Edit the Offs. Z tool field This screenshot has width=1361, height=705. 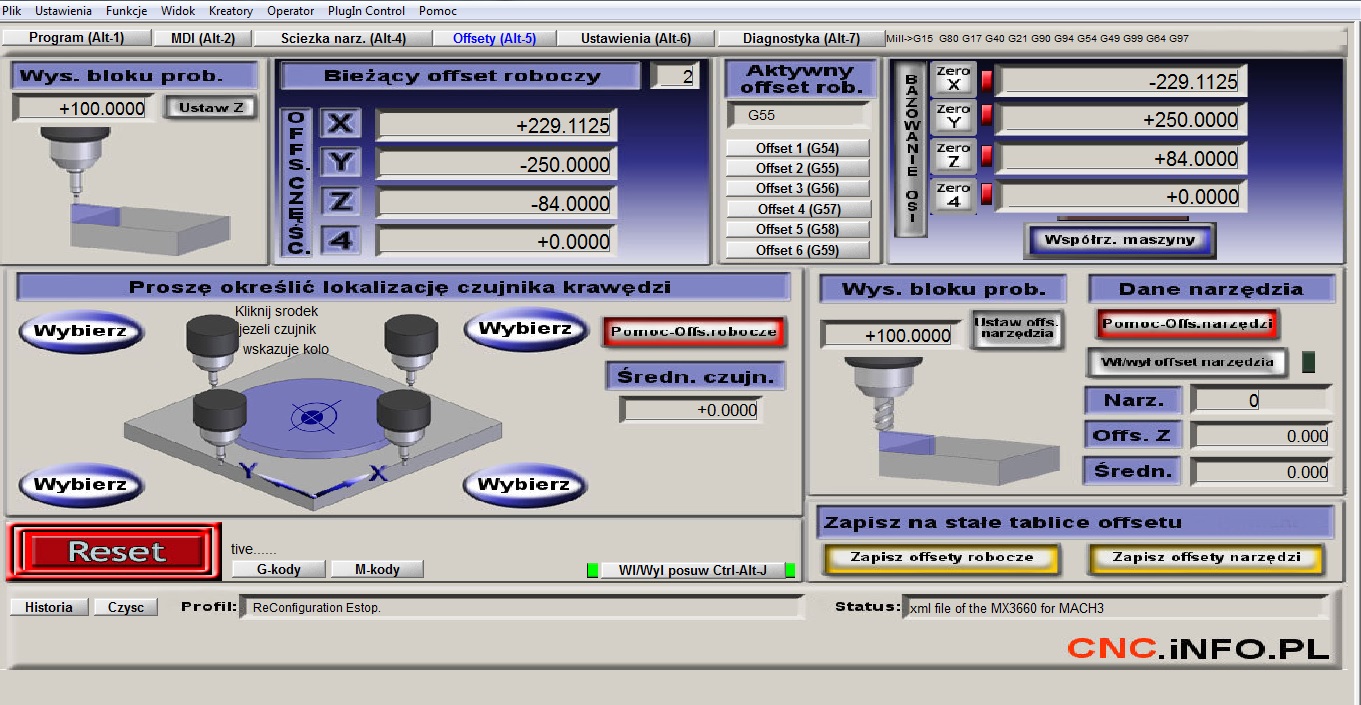pos(1261,436)
